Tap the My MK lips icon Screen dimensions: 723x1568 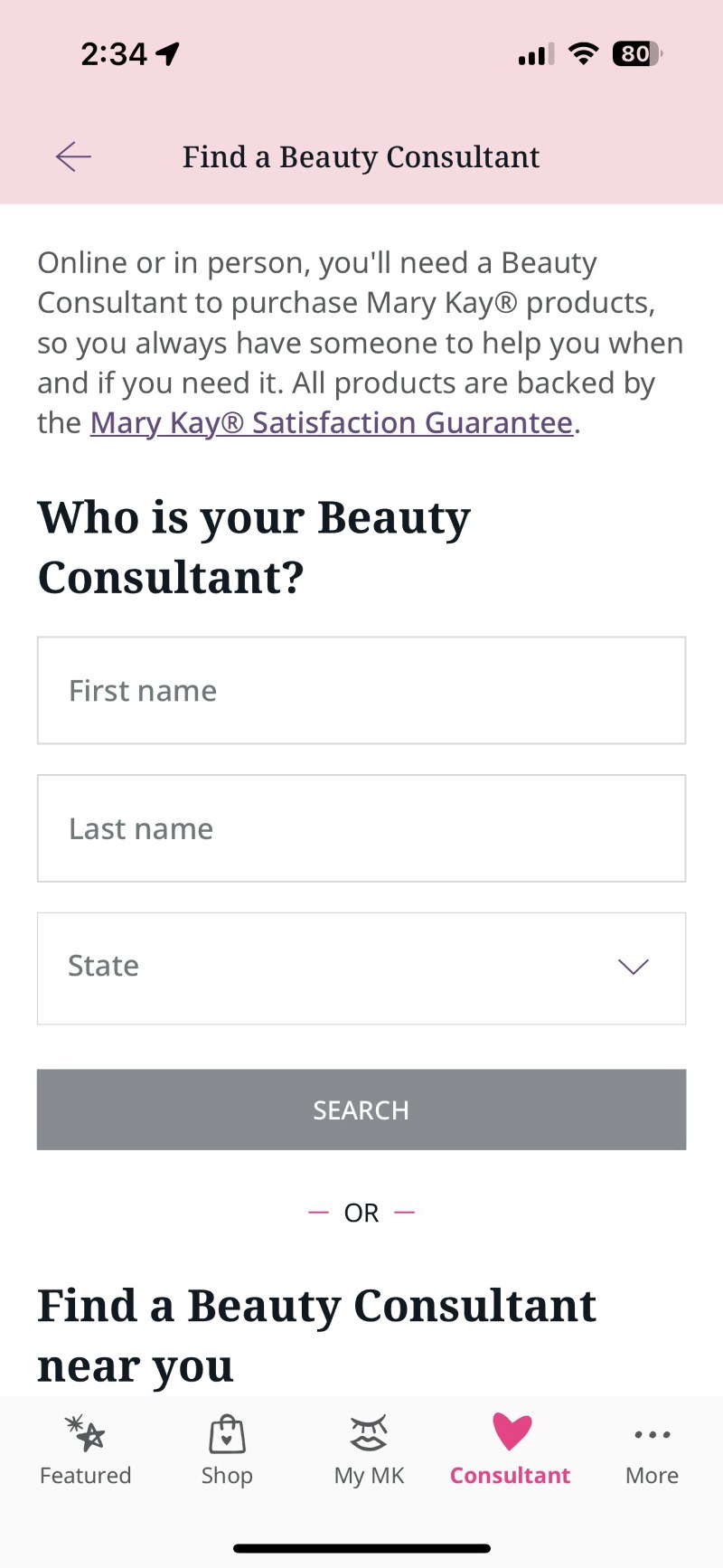pyautogui.click(x=369, y=1433)
